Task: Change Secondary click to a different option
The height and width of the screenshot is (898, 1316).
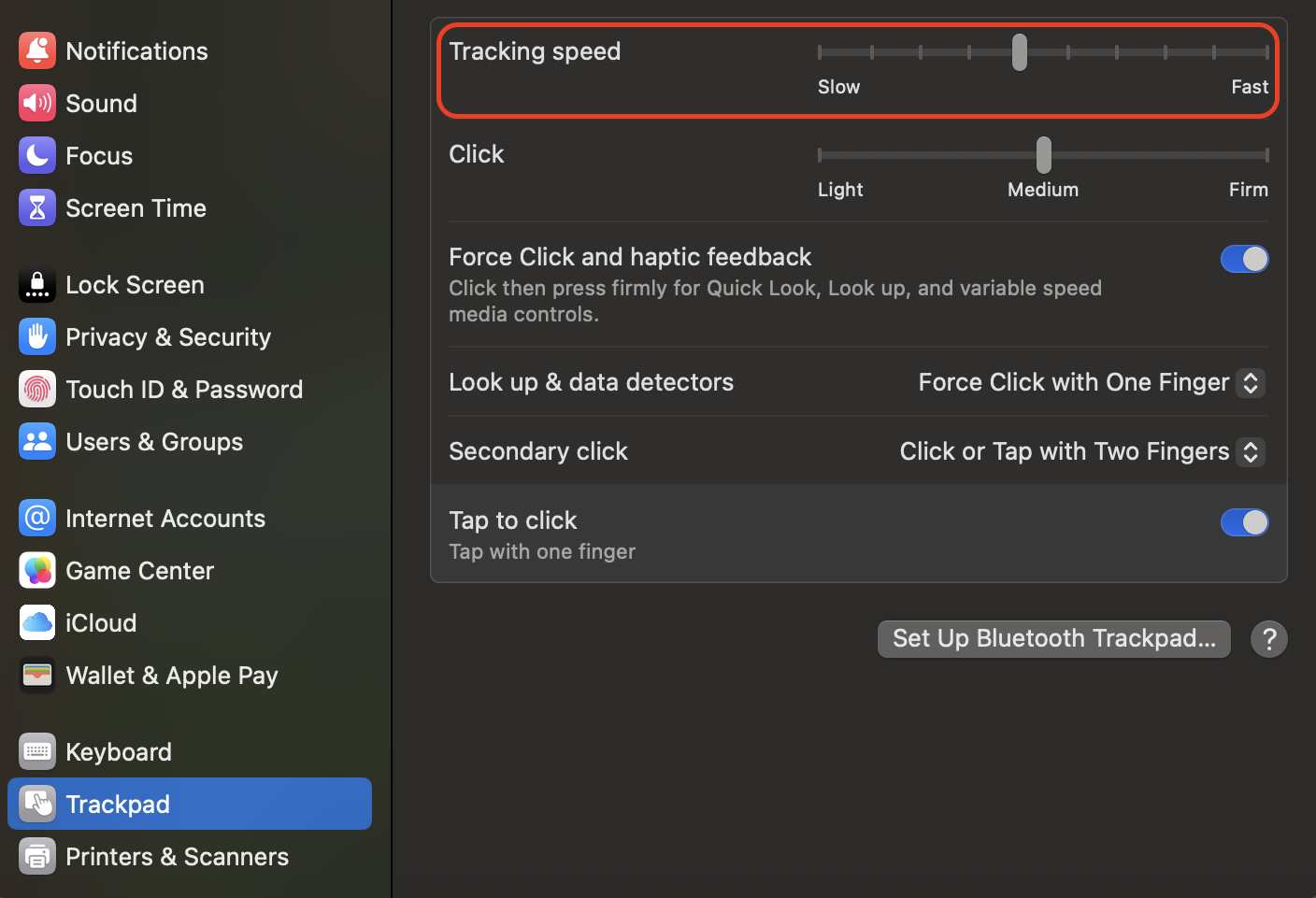Action: pos(1250,451)
